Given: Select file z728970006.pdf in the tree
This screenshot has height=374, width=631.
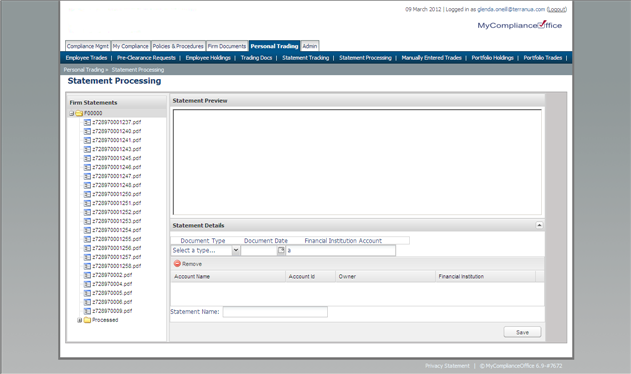Looking at the screenshot, I should (x=112, y=302).
